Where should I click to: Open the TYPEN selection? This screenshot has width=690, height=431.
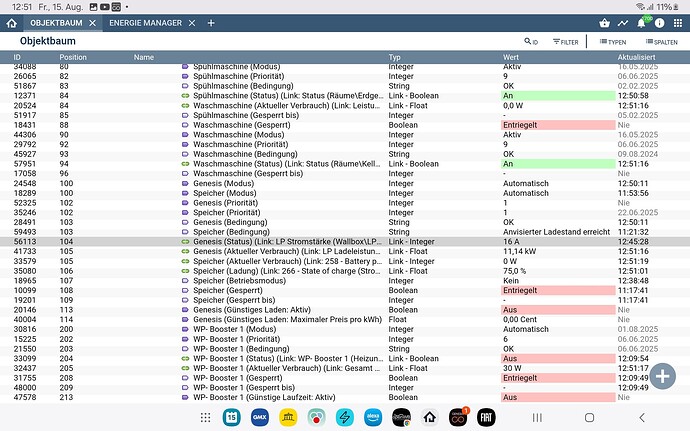(613, 42)
